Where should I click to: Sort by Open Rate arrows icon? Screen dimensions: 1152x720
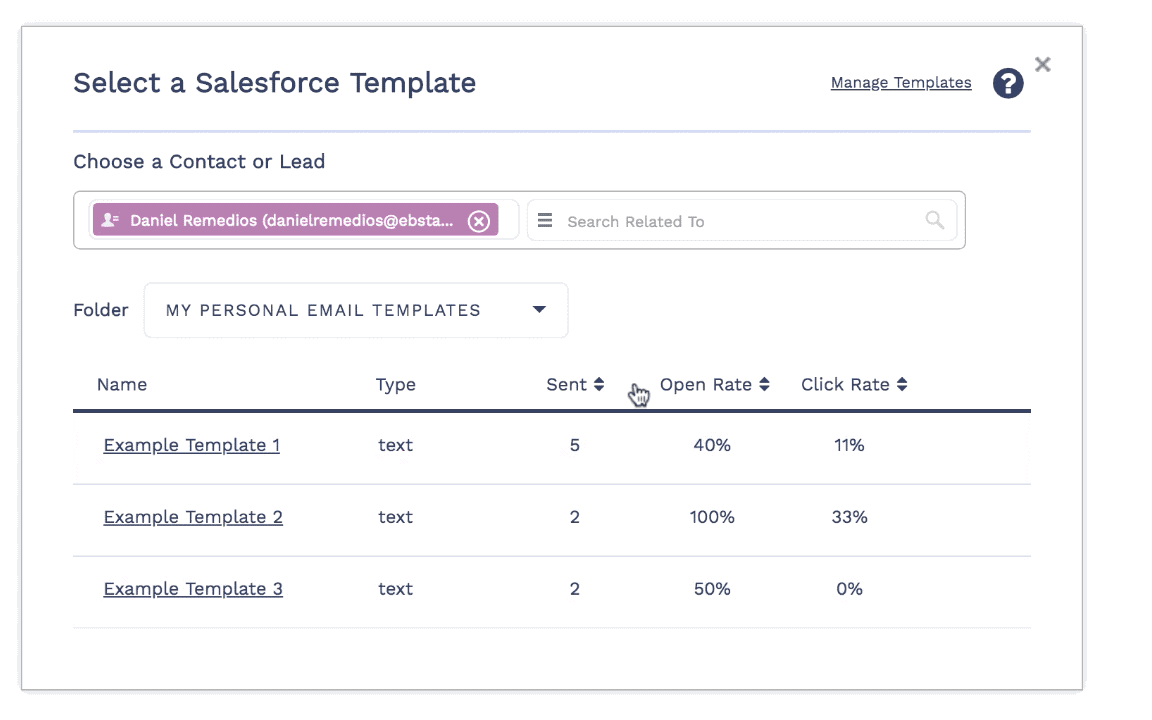(x=764, y=385)
